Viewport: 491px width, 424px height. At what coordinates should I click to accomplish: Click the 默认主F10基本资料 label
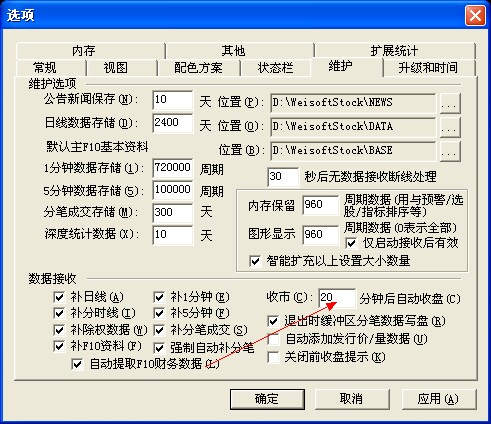tap(97, 147)
